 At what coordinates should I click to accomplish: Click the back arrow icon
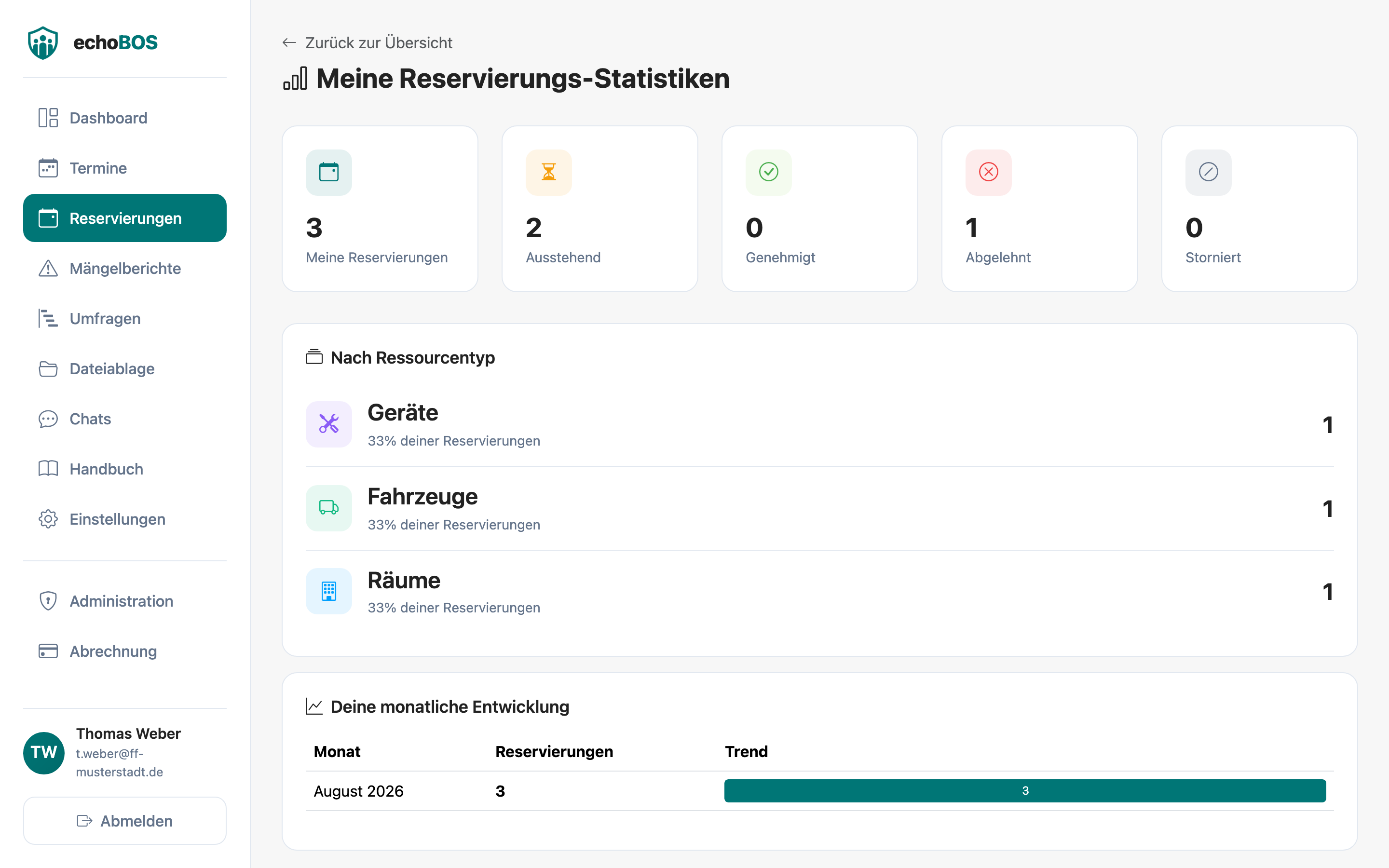(x=289, y=42)
